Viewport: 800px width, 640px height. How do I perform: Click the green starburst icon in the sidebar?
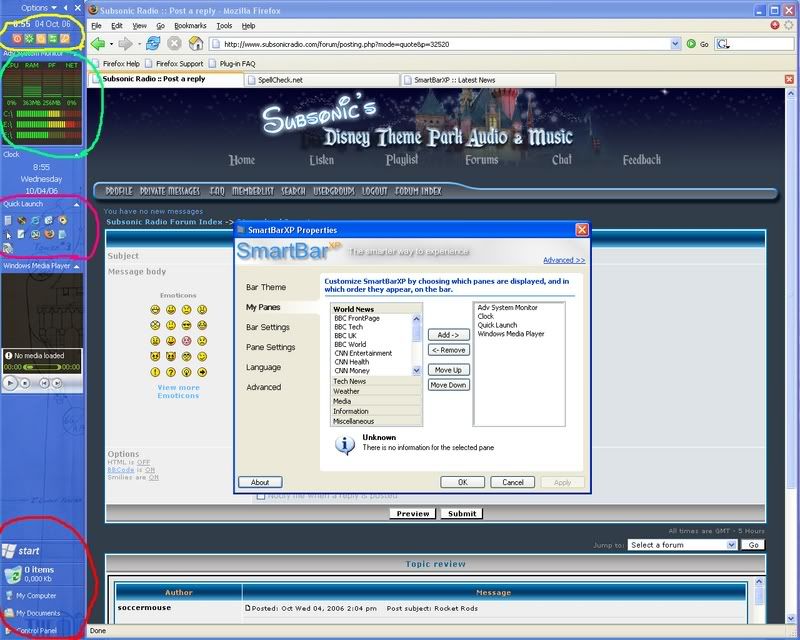tap(29, 38)
